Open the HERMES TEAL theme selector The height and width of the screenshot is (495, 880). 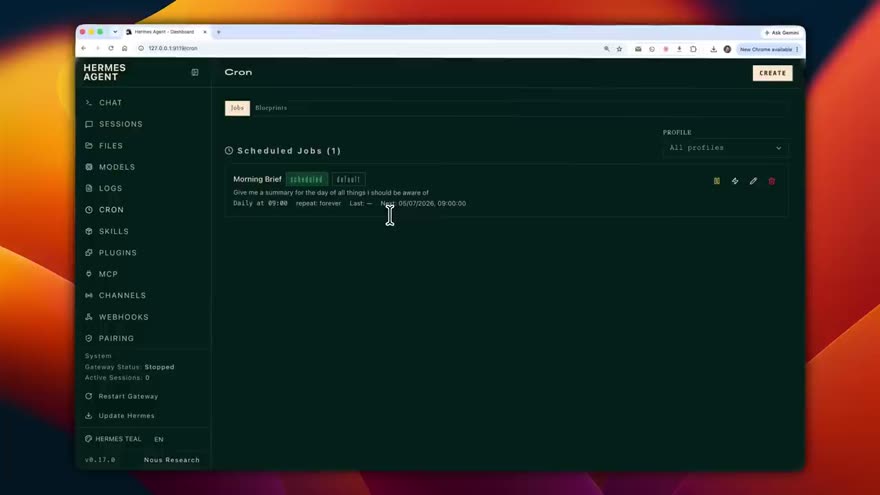point(113,439)
